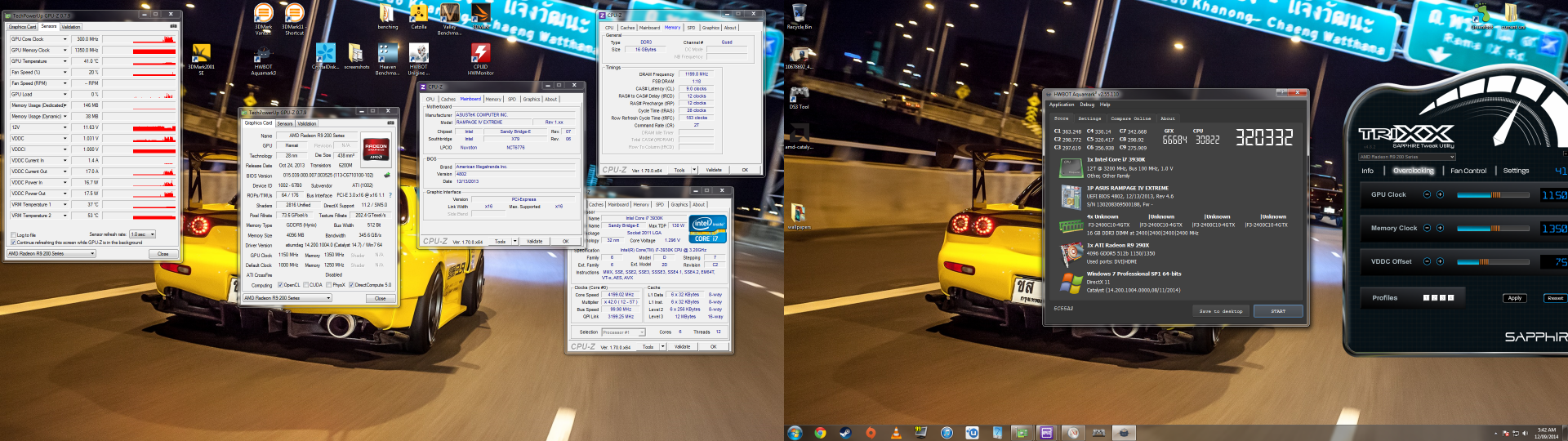This screenshot has width=1568, height=441.
Task: Adjust the Memory Clock slider in TRIXX
Action: coord(1493,228)
